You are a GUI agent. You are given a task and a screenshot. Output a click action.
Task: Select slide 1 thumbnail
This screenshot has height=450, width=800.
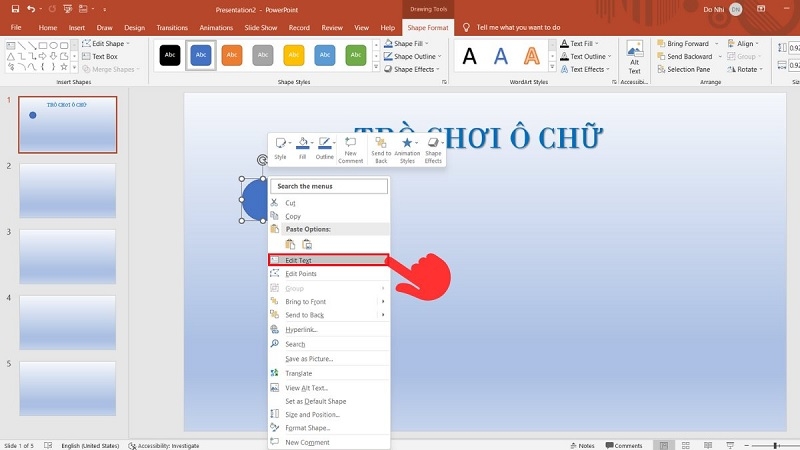[x=67, y=124]
